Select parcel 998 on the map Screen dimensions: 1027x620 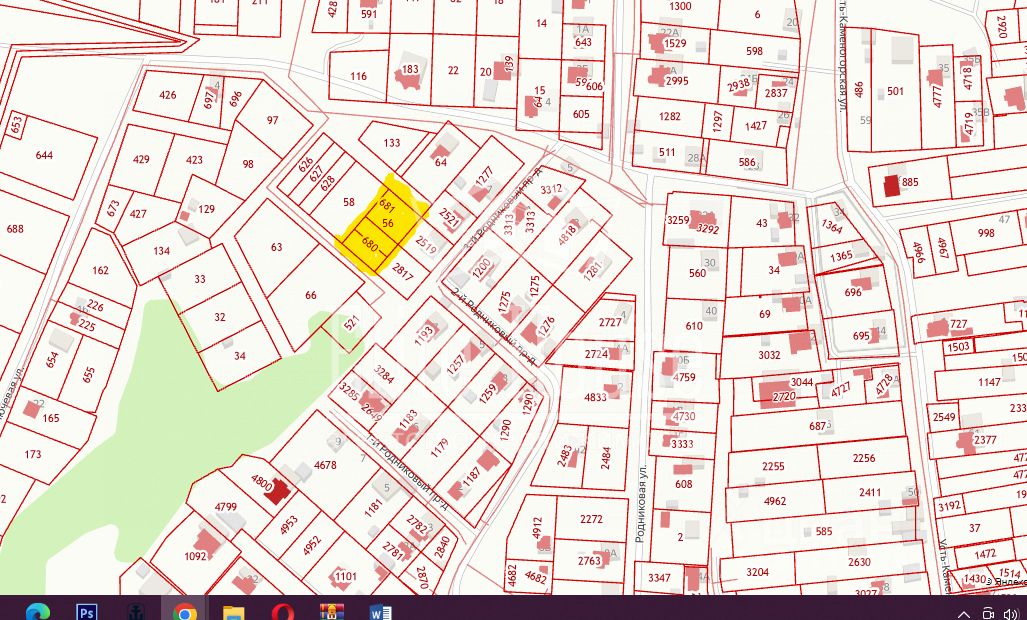pos(985,232)
